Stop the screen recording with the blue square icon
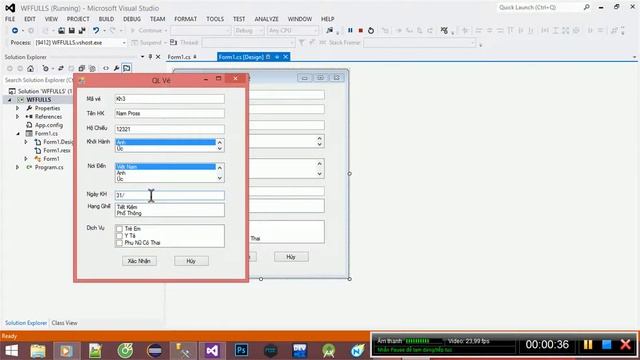 coord(607,345)
